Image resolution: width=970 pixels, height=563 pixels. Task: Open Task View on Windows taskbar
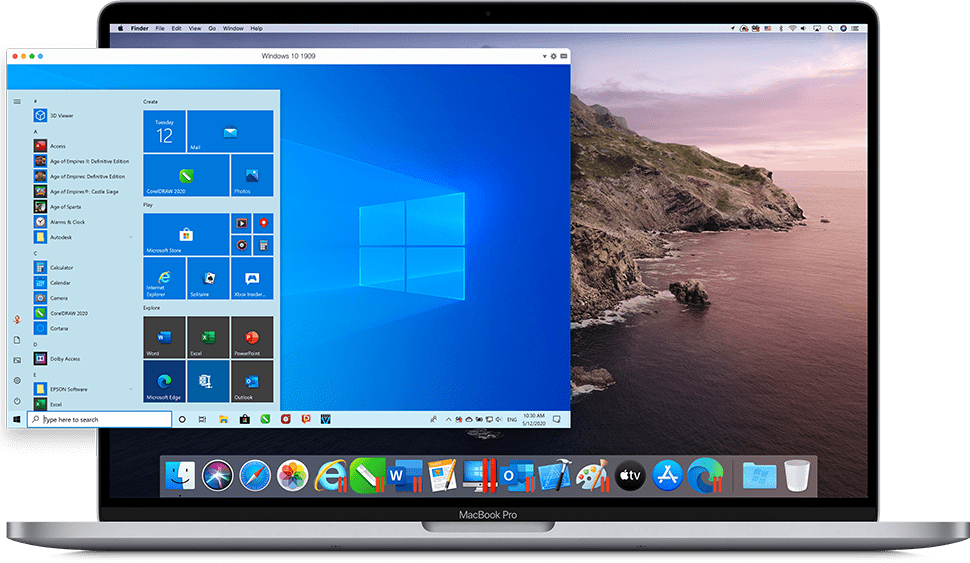[202, 419]
